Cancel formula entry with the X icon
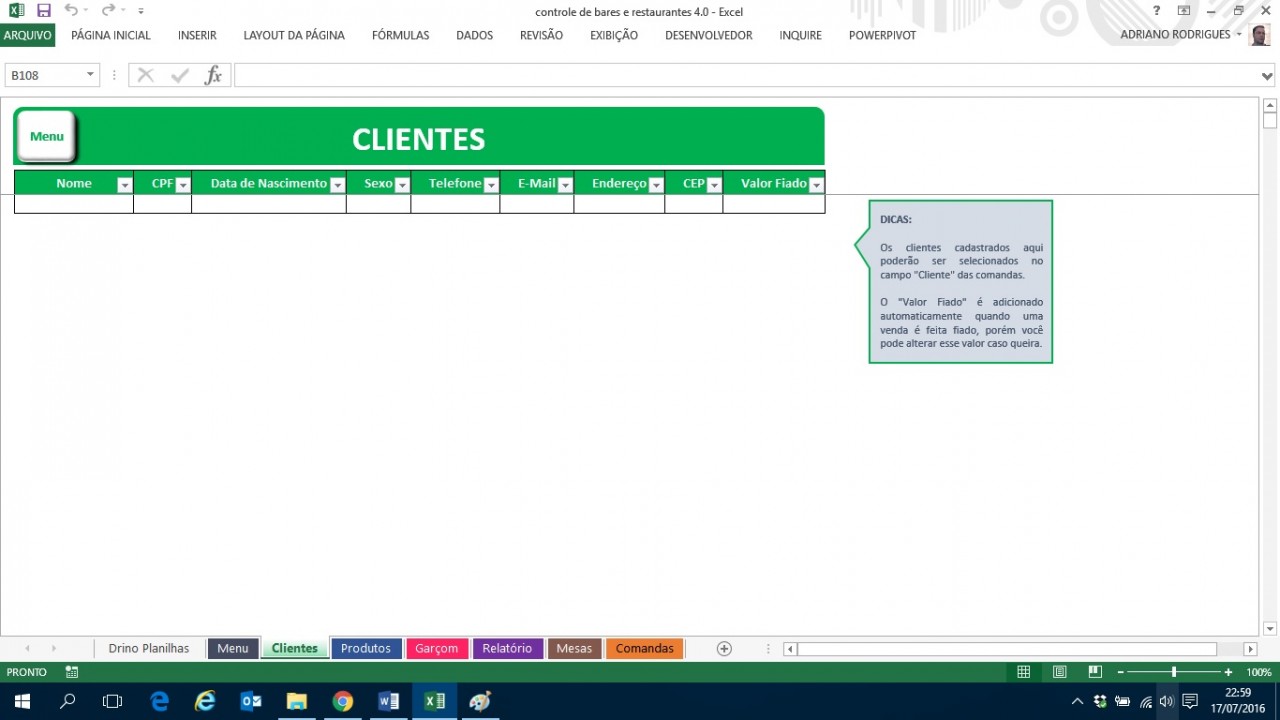Screen dimensions: 1280x720 coord(146,75)
